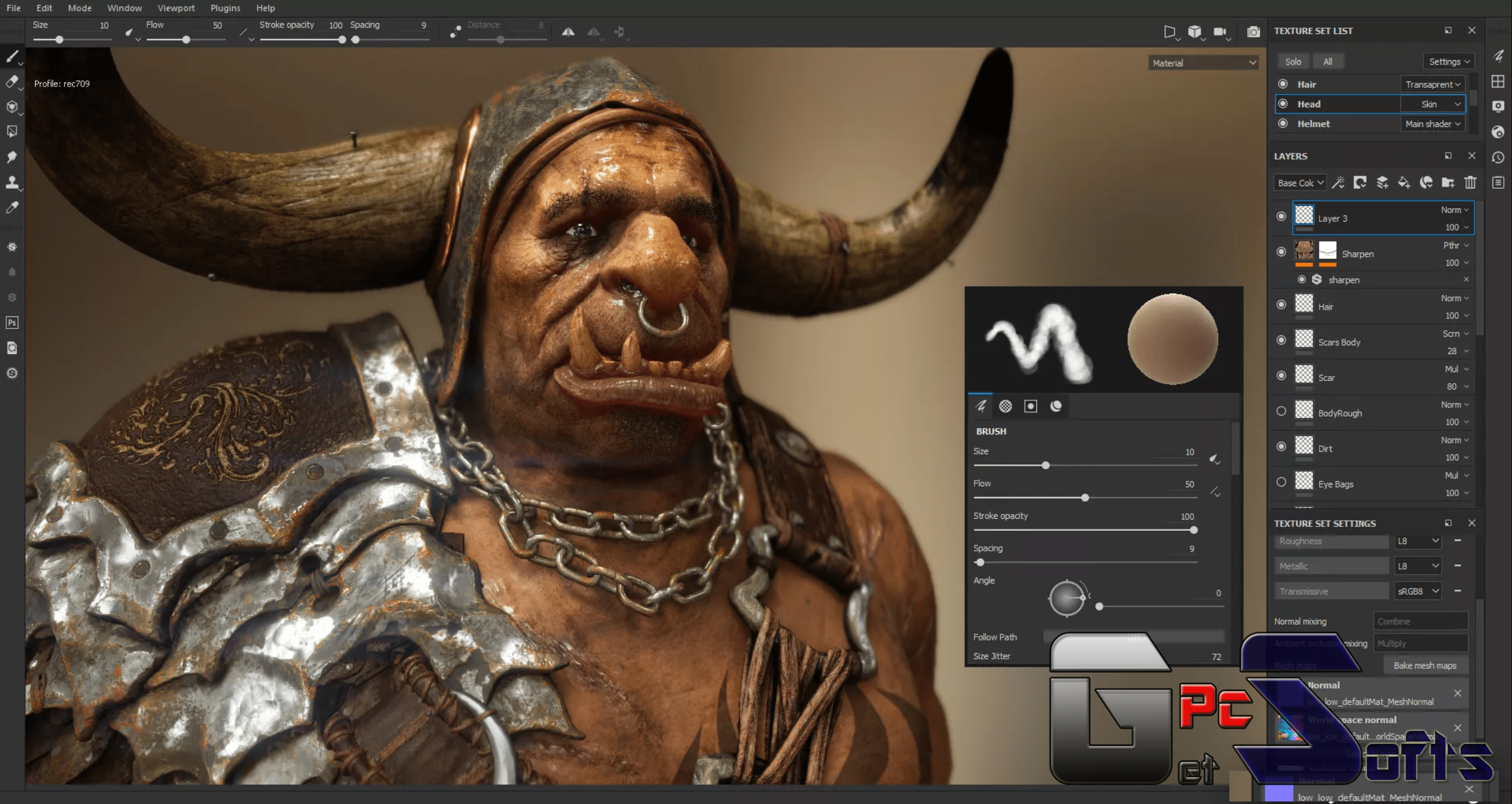Open Scars Body blend mode dropdown
The height and width of the screenshot is (804, 1512).
(x=1456, y=333)
